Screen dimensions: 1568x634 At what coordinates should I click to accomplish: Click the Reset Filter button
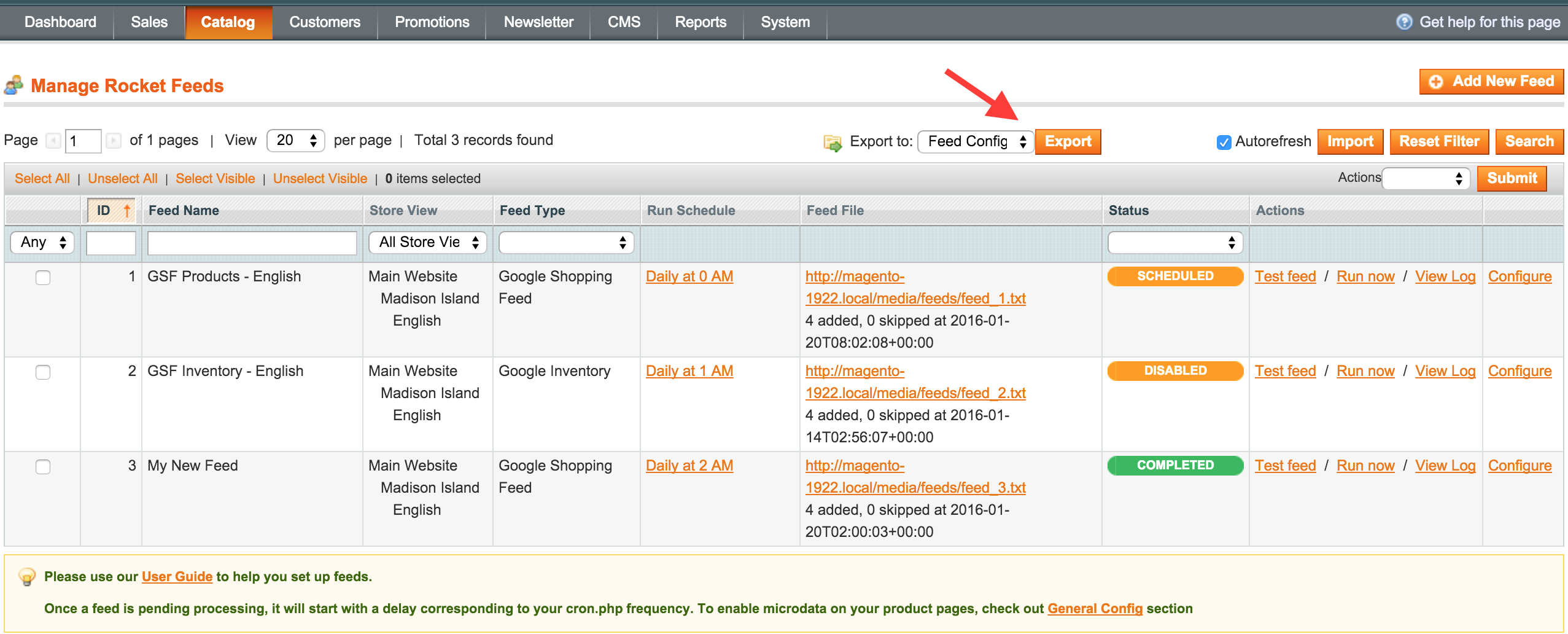1439,142
